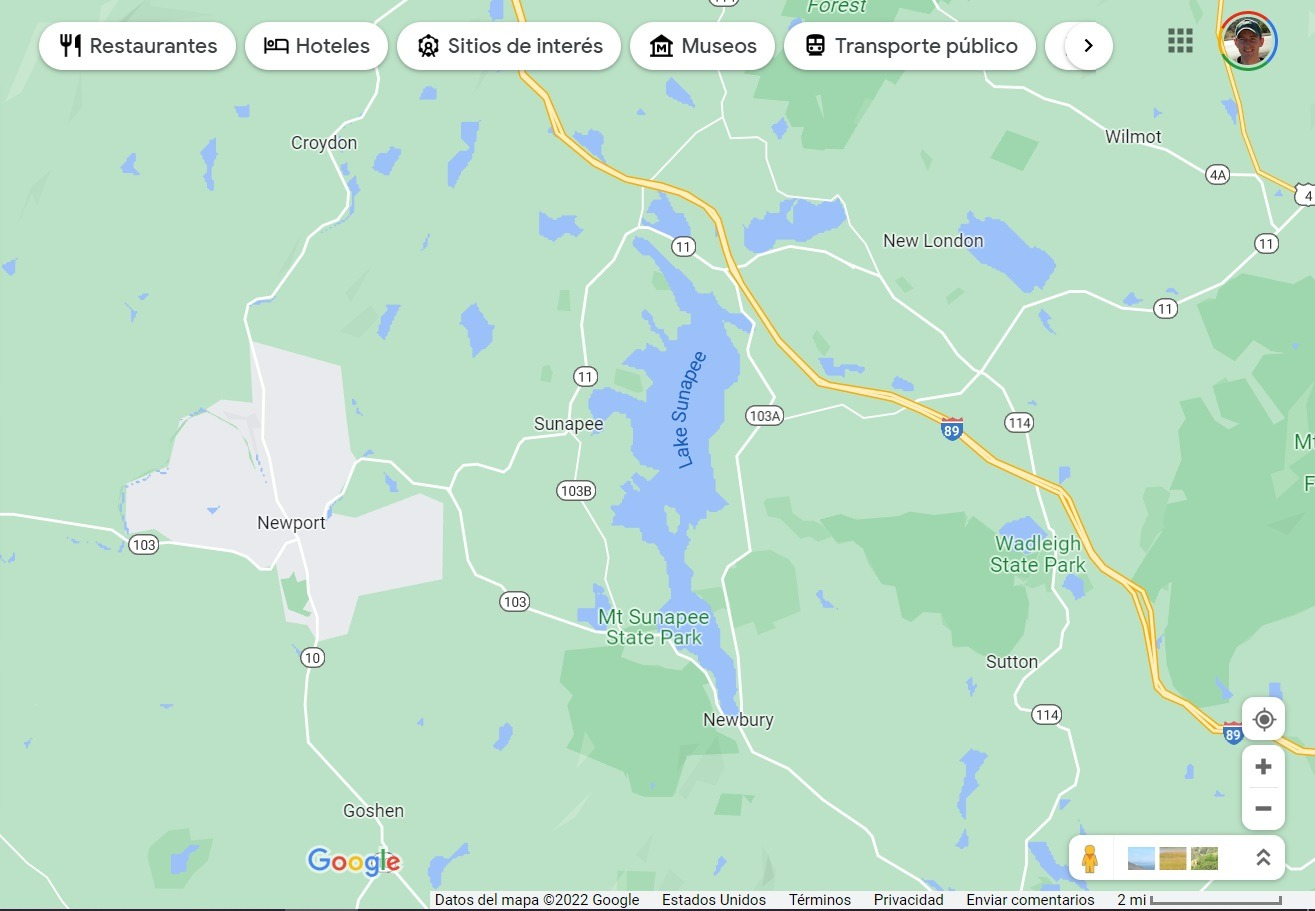
Task: Select the Sitios de interés chip
Action: [509, 46]
